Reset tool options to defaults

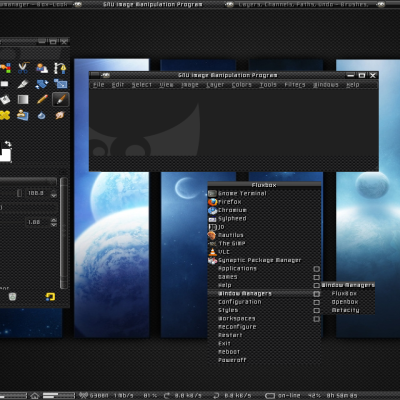point(50,296)
